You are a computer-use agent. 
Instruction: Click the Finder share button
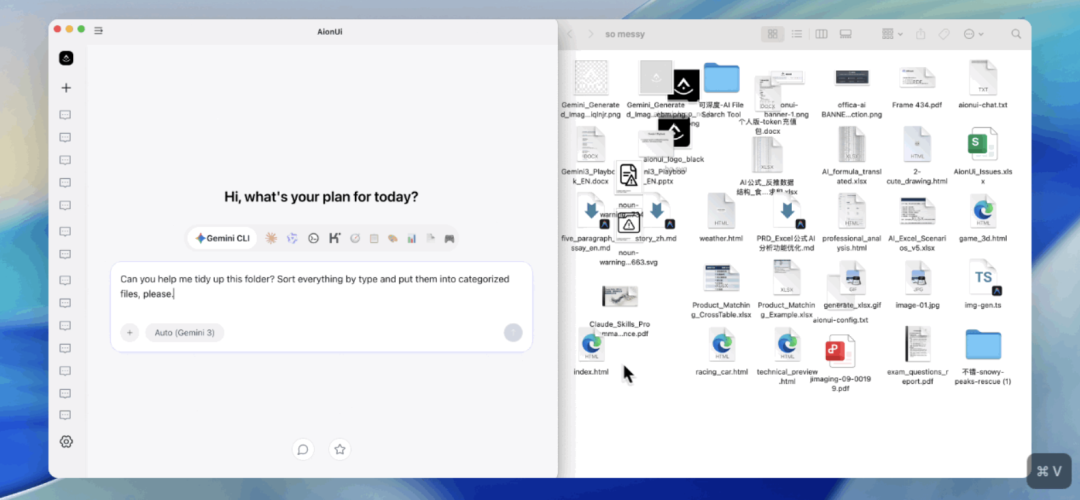coord(921,34)
